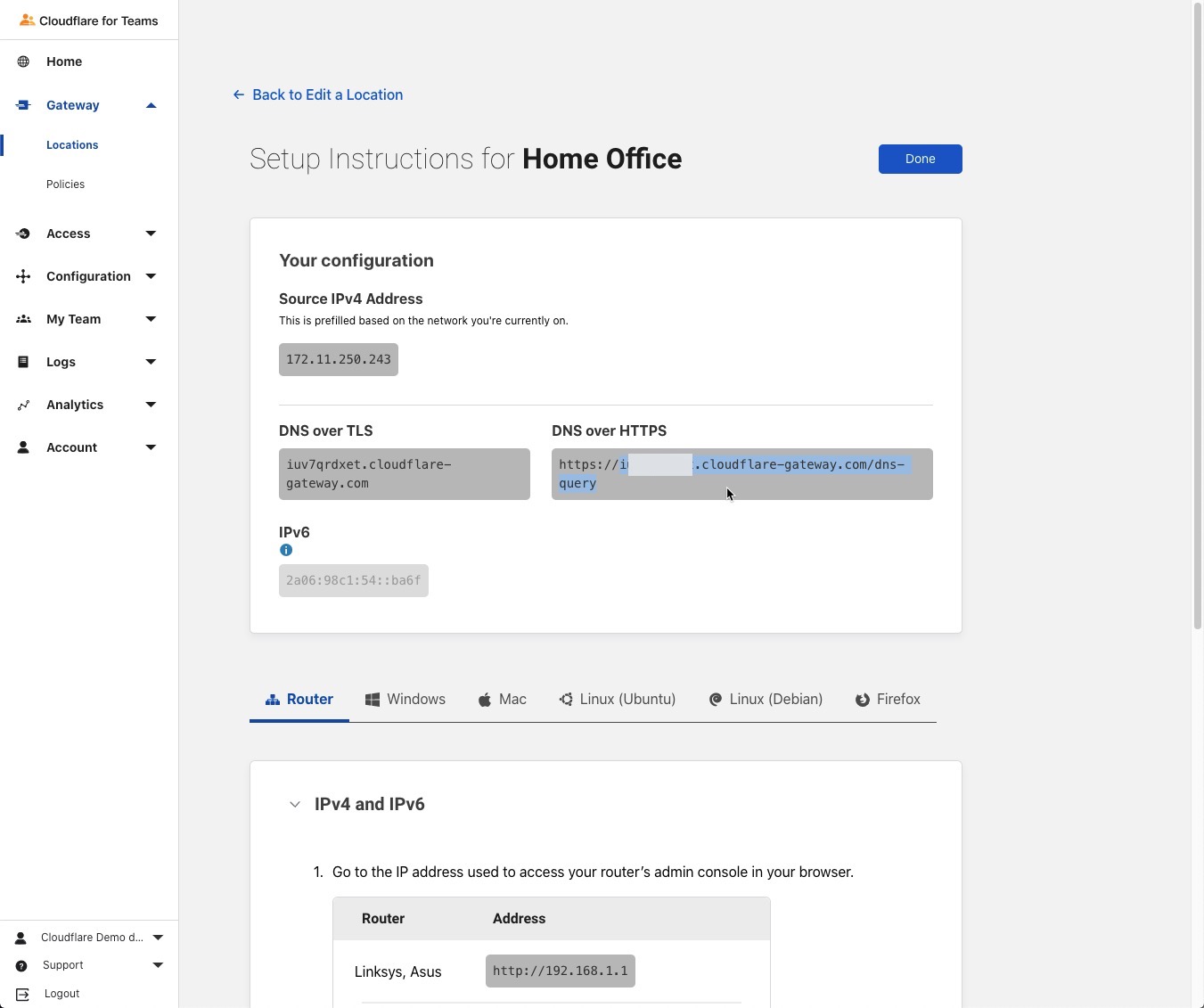This screenshot has width=1204, height=1008.
Task: Switch to the Firefox tab
Action: [888, 700]
